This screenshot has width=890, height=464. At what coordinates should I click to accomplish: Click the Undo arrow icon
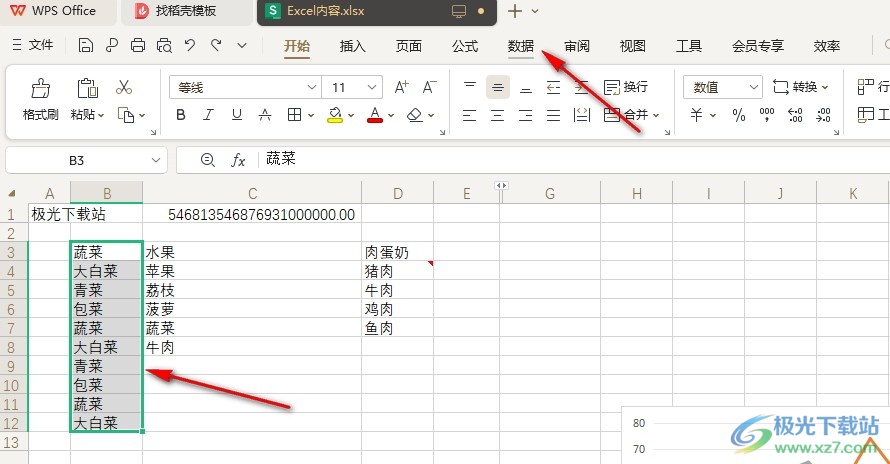point(190,45)
